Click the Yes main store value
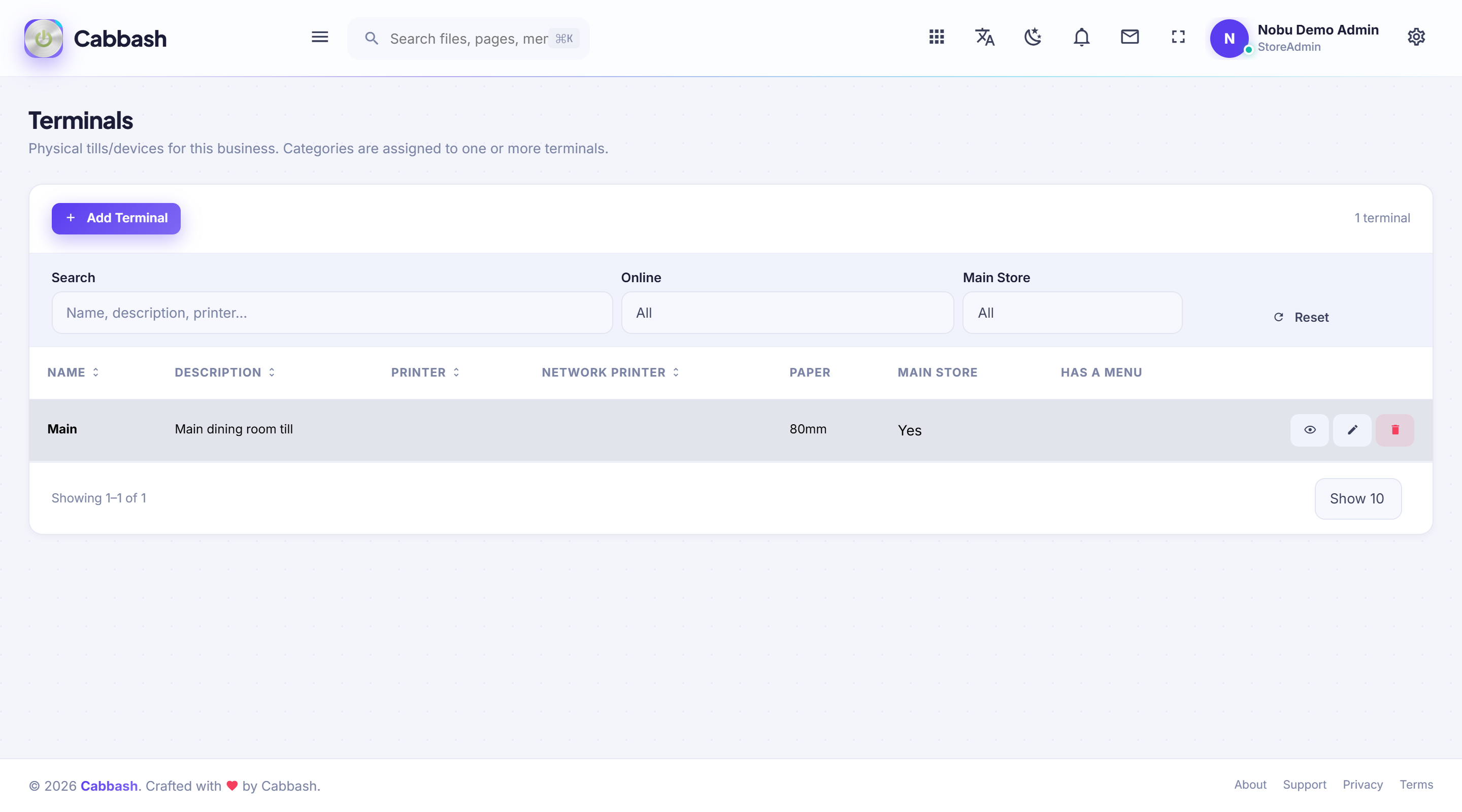The height and width of the screenshot is (812, 1462). pos(909,430)
